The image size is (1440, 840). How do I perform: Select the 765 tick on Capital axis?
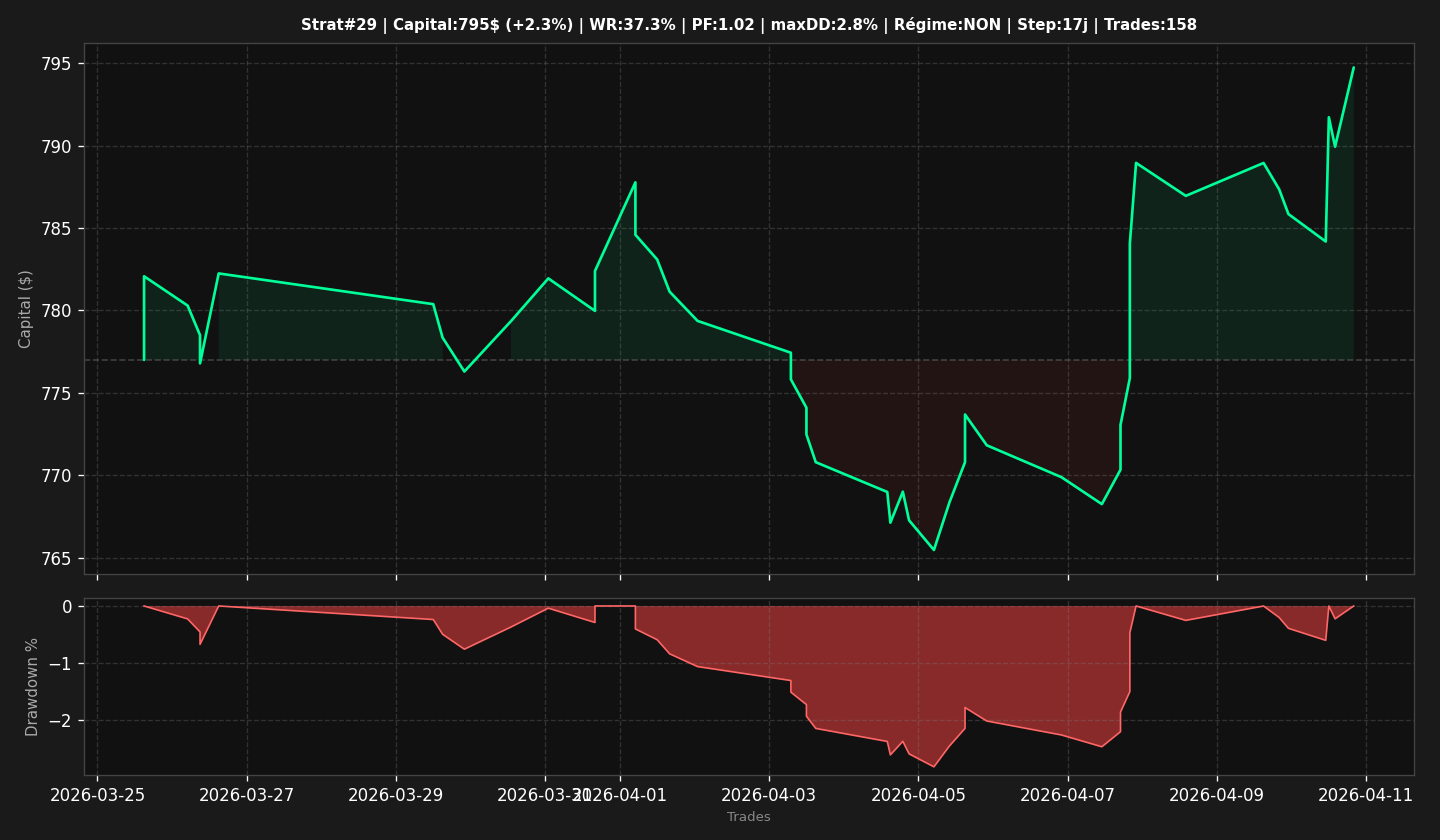(59, 558)
